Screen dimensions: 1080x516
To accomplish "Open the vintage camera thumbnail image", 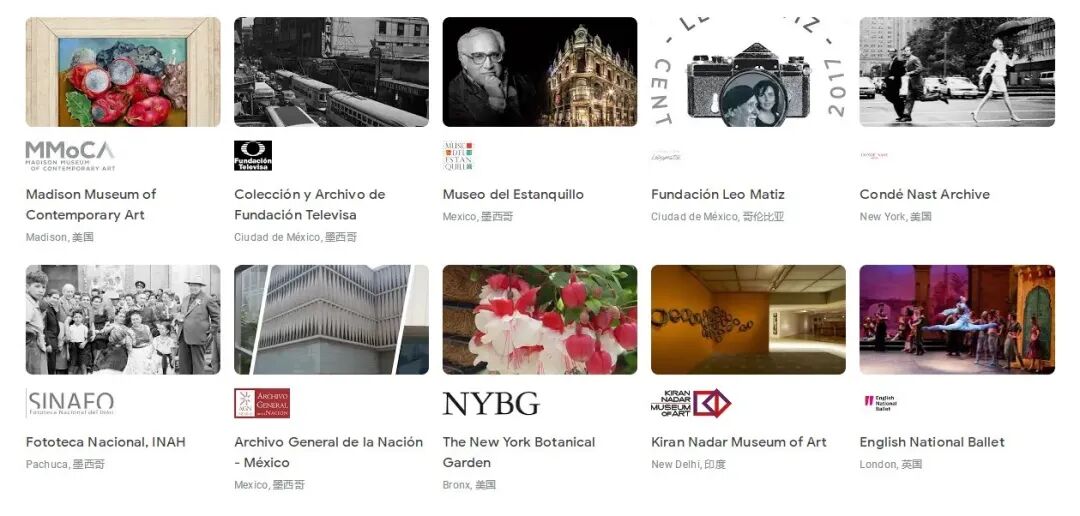I will (748, 72).
